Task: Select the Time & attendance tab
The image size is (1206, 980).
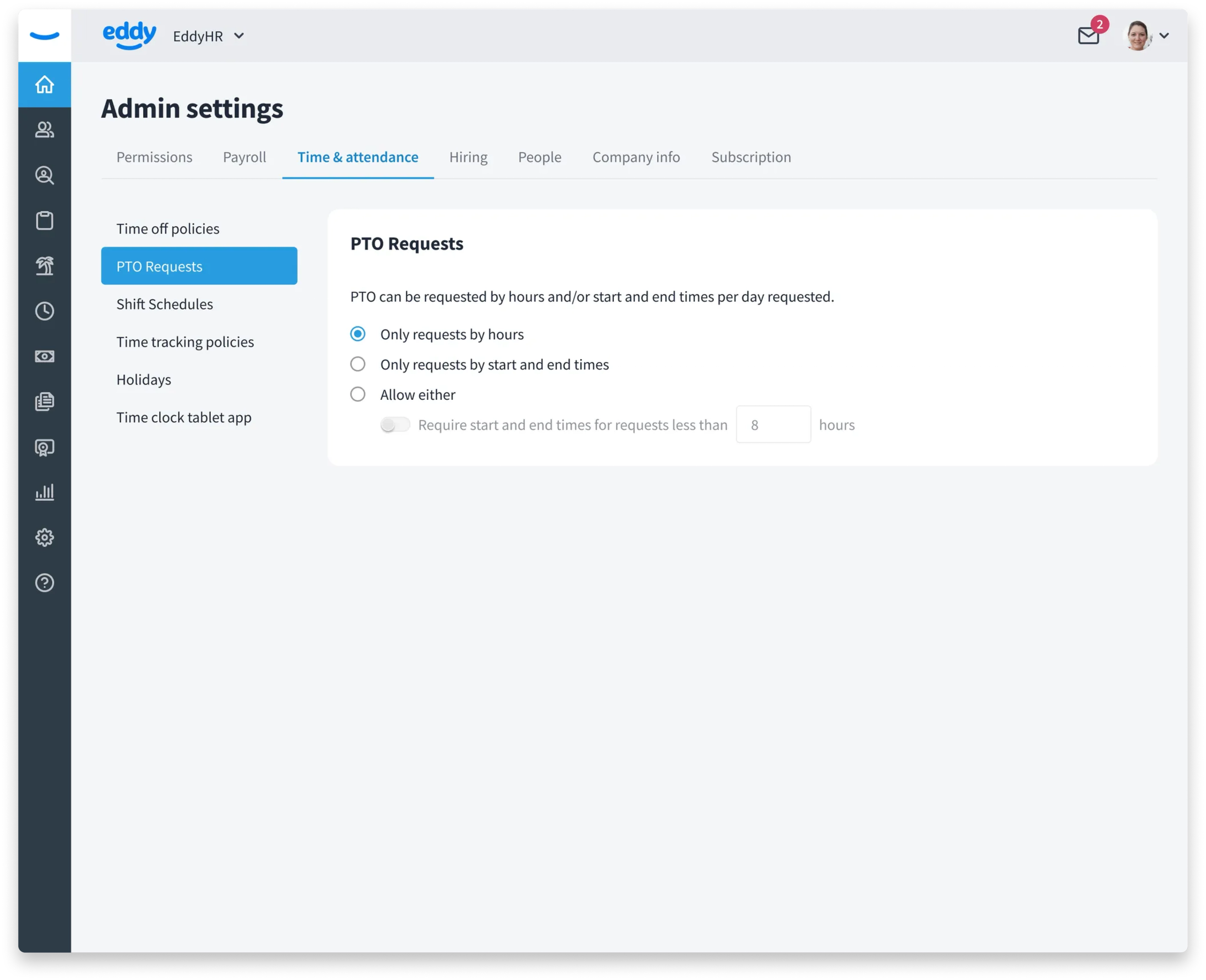Action: click(358, 157)
